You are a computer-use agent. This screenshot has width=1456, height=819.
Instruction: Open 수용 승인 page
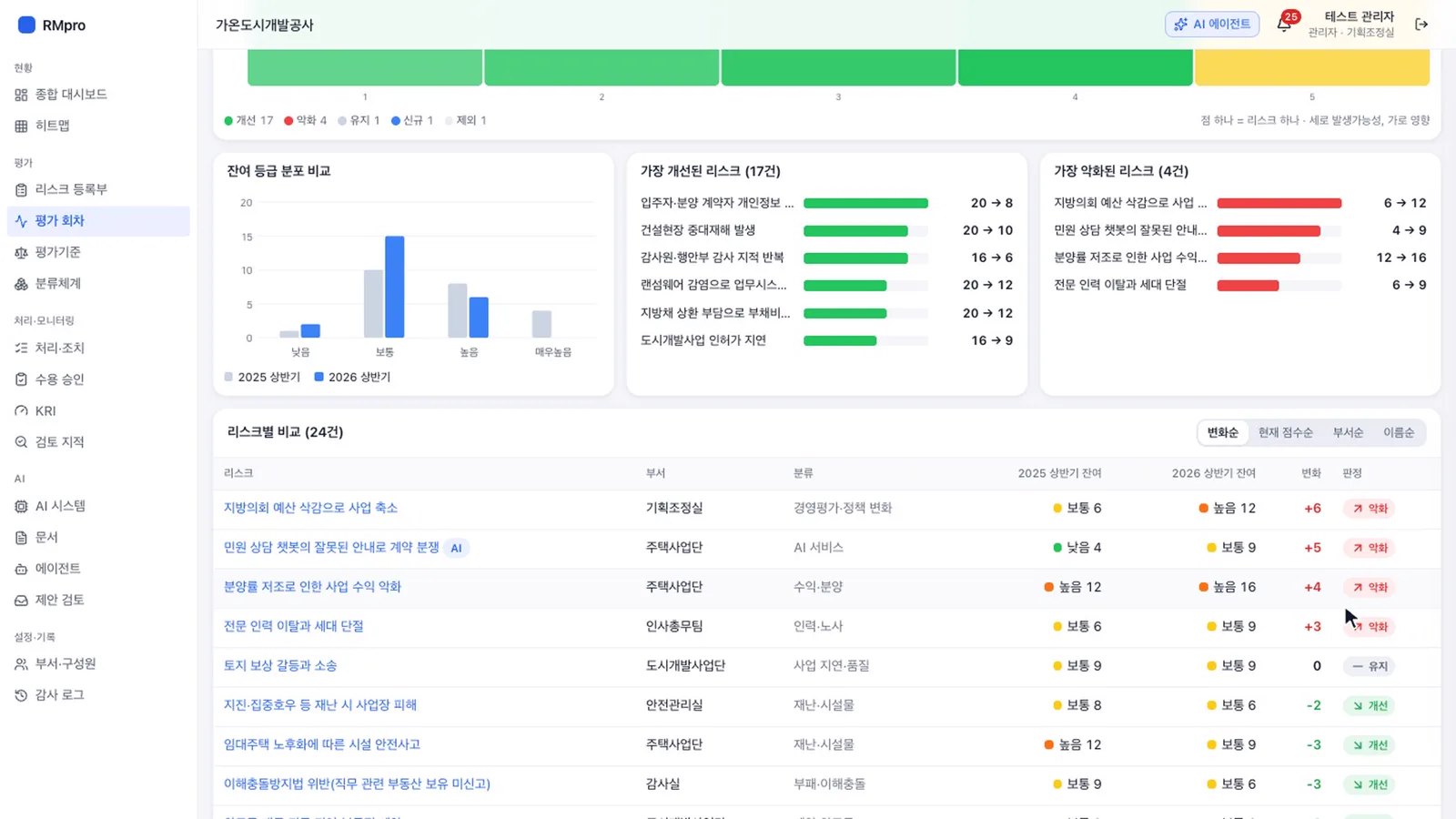pyautogui.click(x=98, y=379)
